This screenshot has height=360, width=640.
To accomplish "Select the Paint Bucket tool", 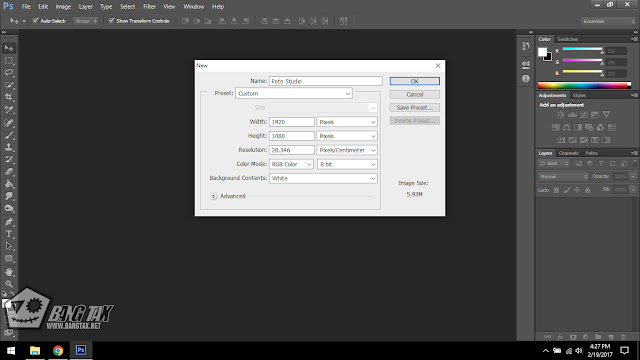I will click(x=9, y=184).
